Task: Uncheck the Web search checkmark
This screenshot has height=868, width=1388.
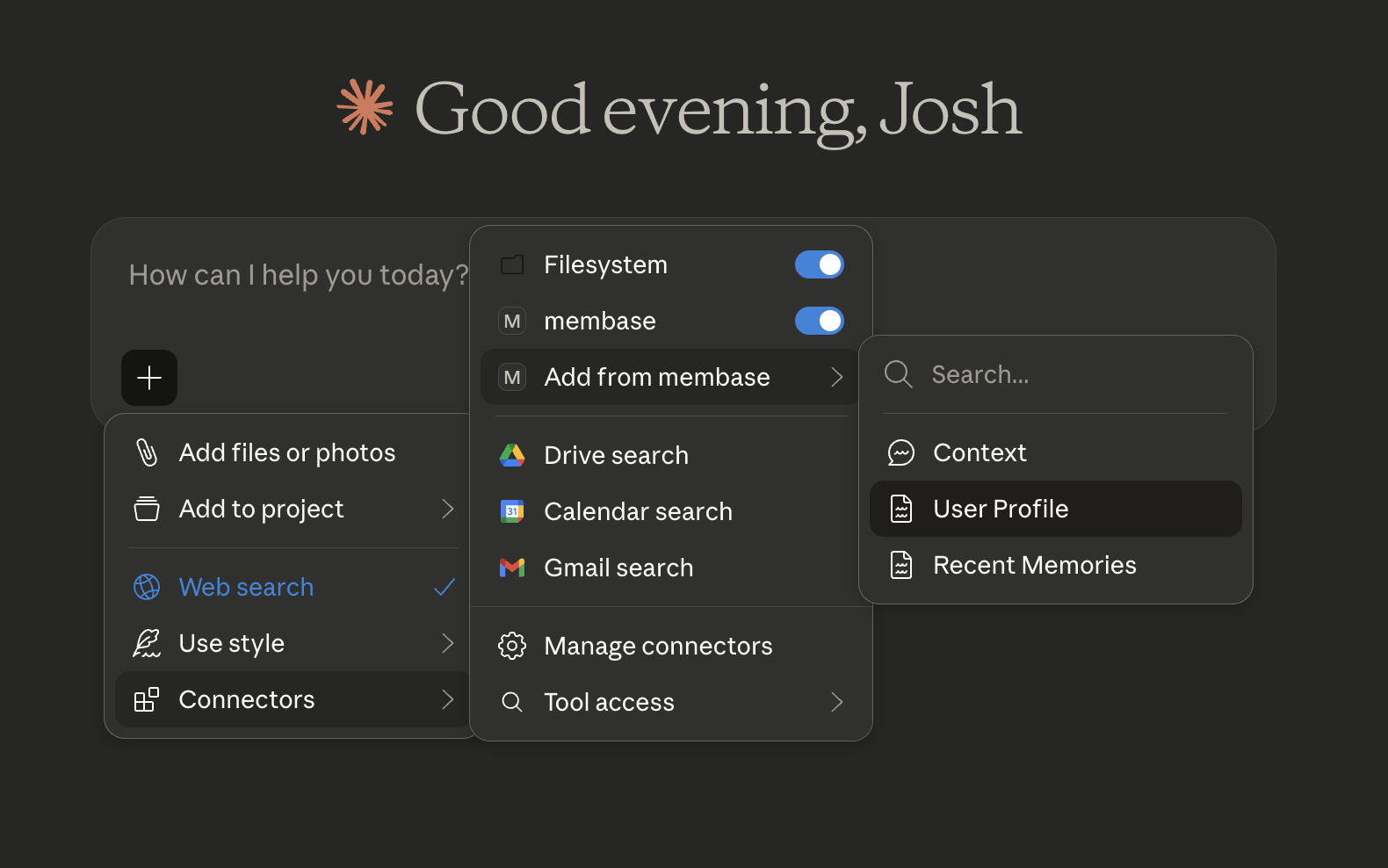Action: coord(445,587)
